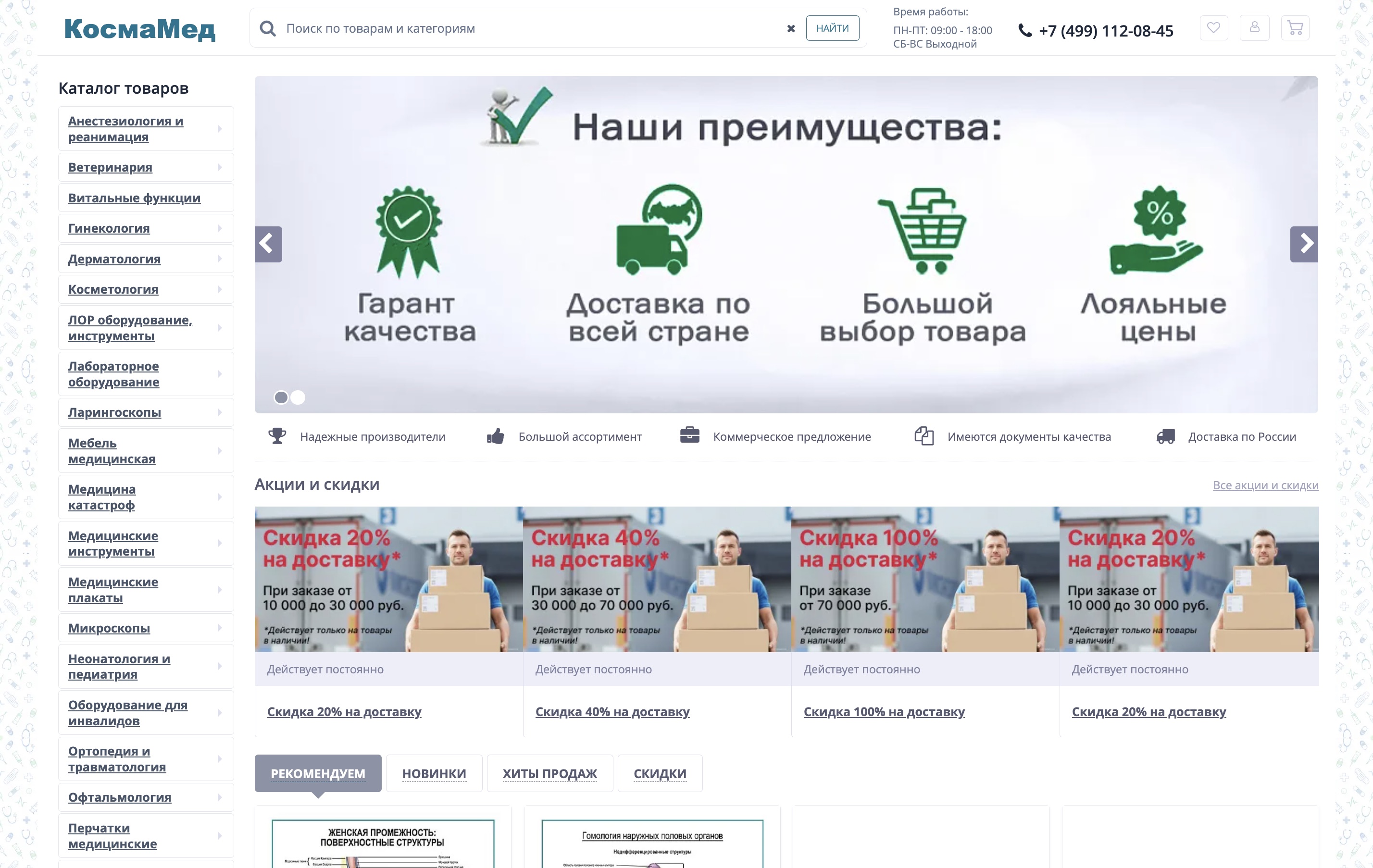The image size is (1373, 868).
Task: Click the НАЙТИ search button
Action: (x=832, y=28)
